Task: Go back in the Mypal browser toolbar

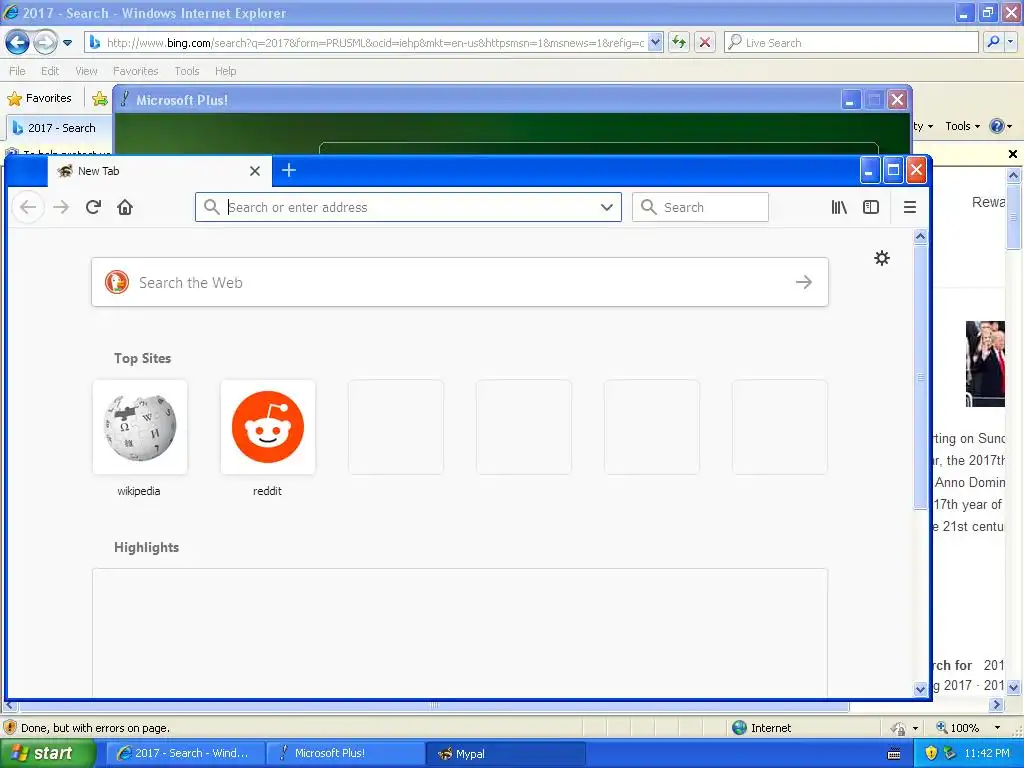Action: (x=28, y=208)
